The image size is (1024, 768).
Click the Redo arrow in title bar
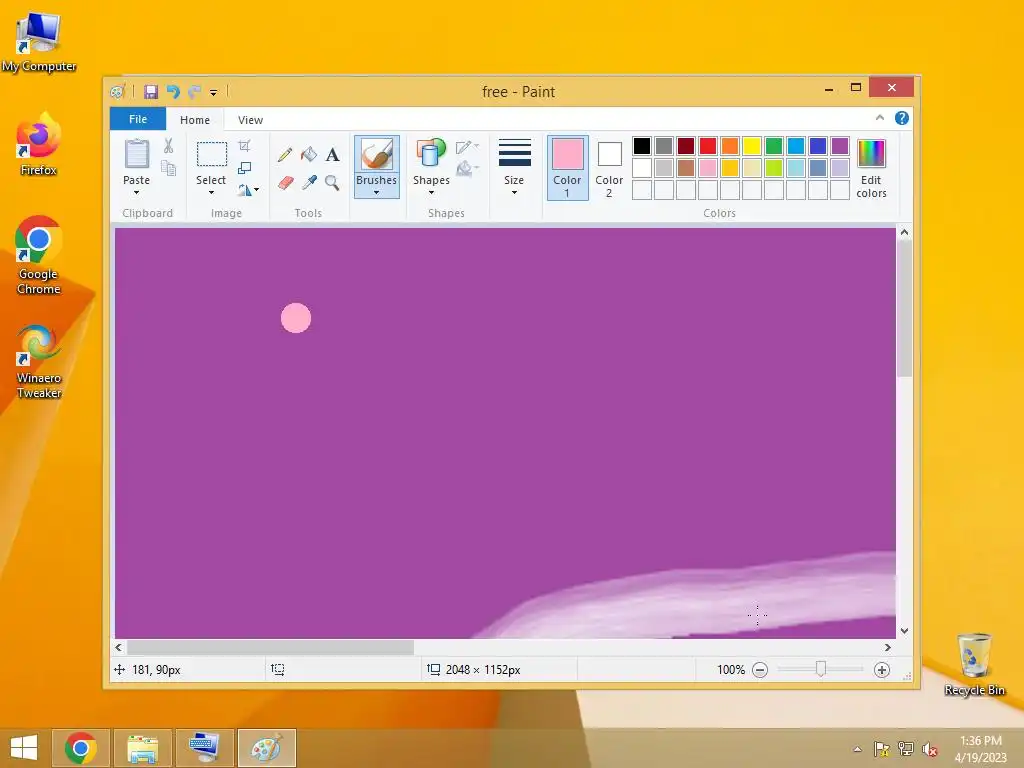[195, 92]
